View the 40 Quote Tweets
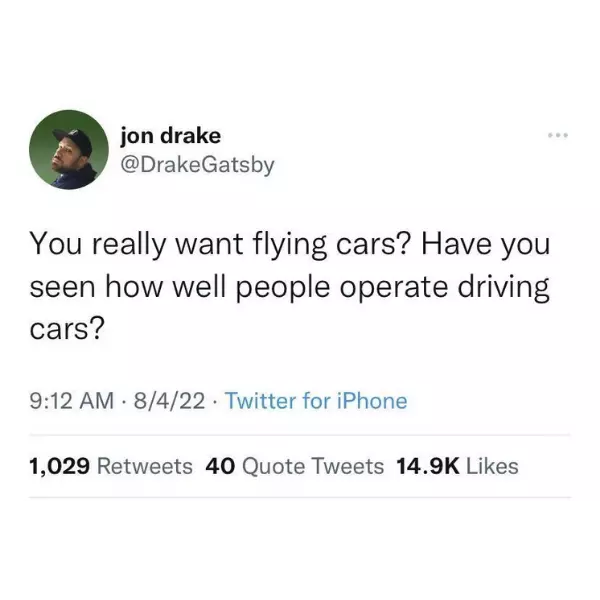This screenshot has height=600, width=600. tap(294, 466)
